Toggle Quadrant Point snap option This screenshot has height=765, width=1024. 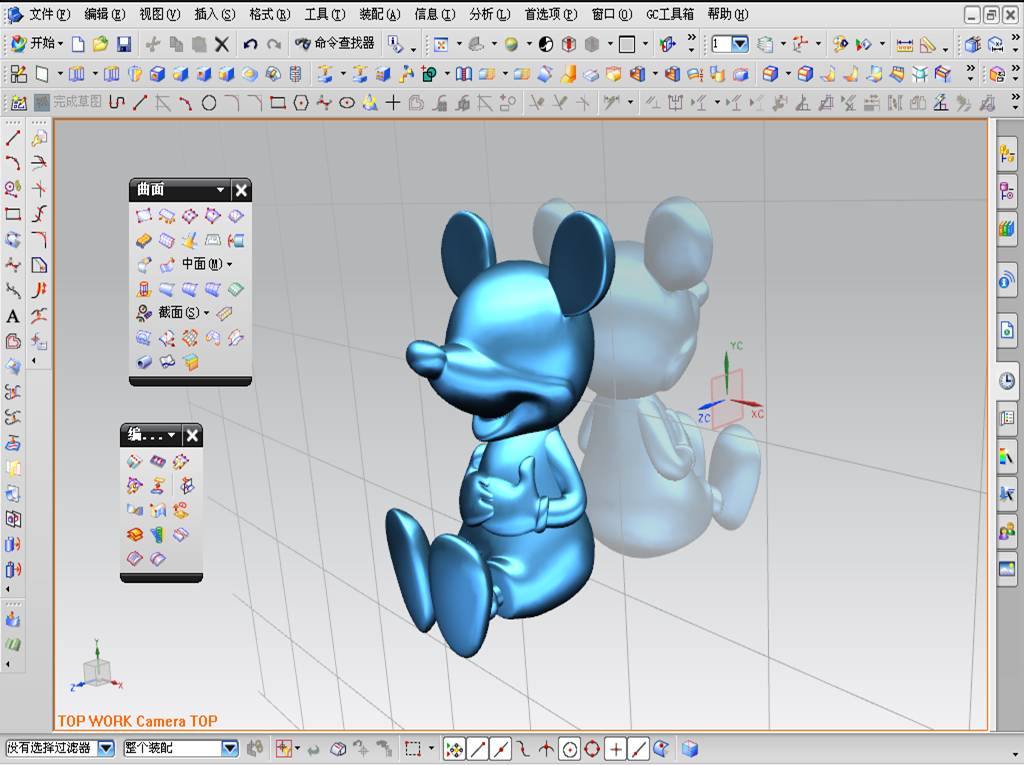tap(592, 749)
